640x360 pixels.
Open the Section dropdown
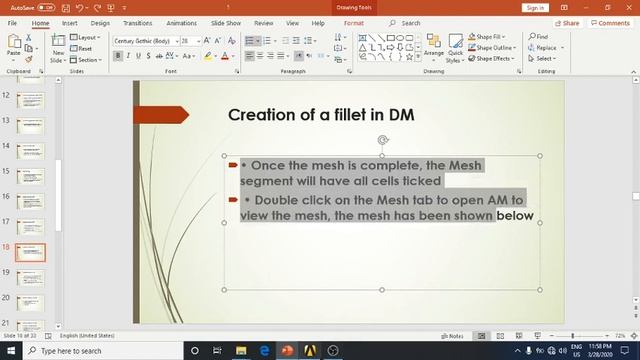pos(86,60)
